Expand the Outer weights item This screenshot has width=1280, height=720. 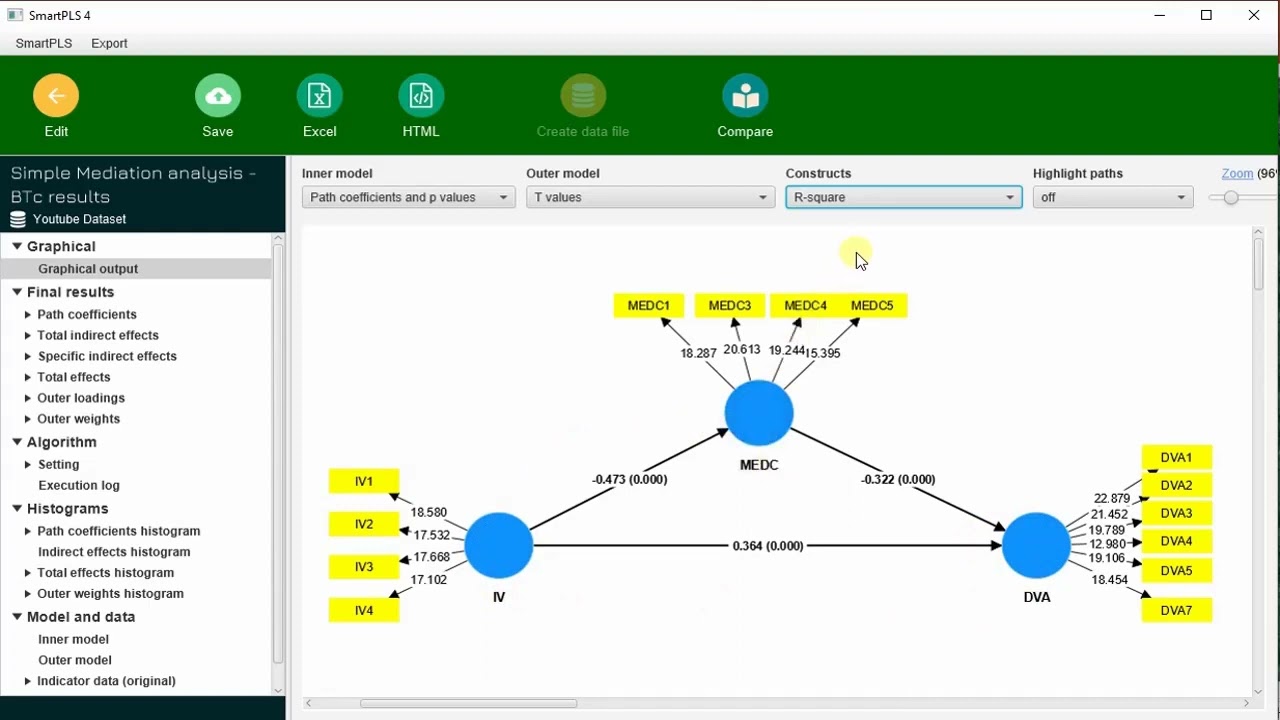(x=28, y=419)
